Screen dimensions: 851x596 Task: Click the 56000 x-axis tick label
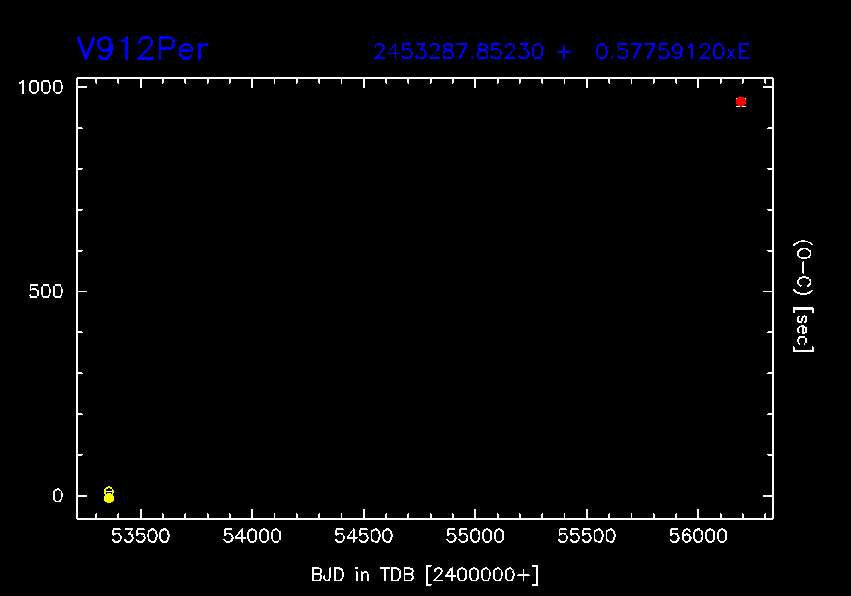697,538
